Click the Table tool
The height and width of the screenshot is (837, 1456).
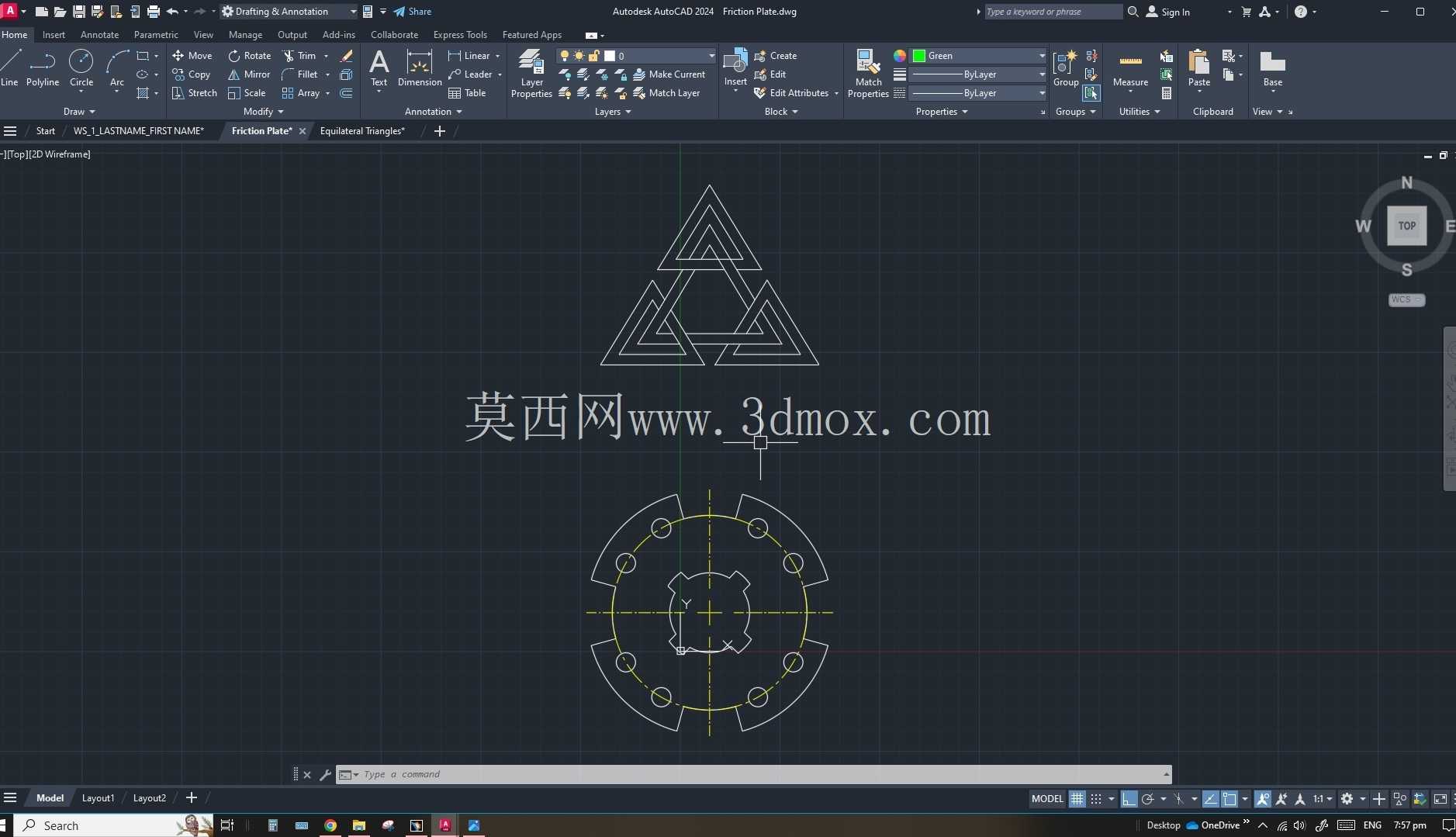[x=467, y=93]
